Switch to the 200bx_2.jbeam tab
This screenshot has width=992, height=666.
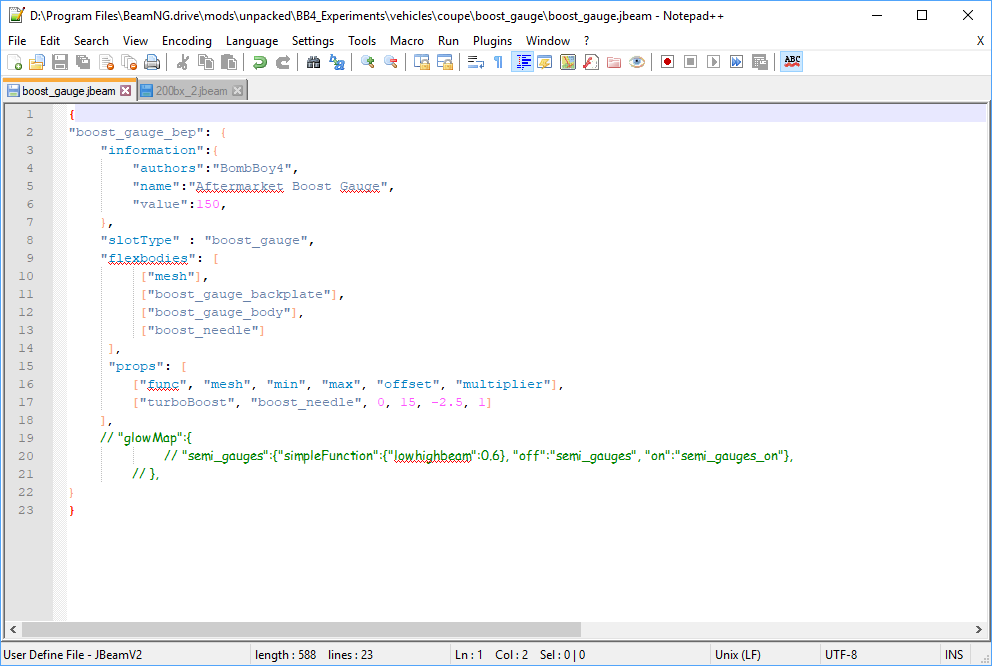[x=191, y=91]
